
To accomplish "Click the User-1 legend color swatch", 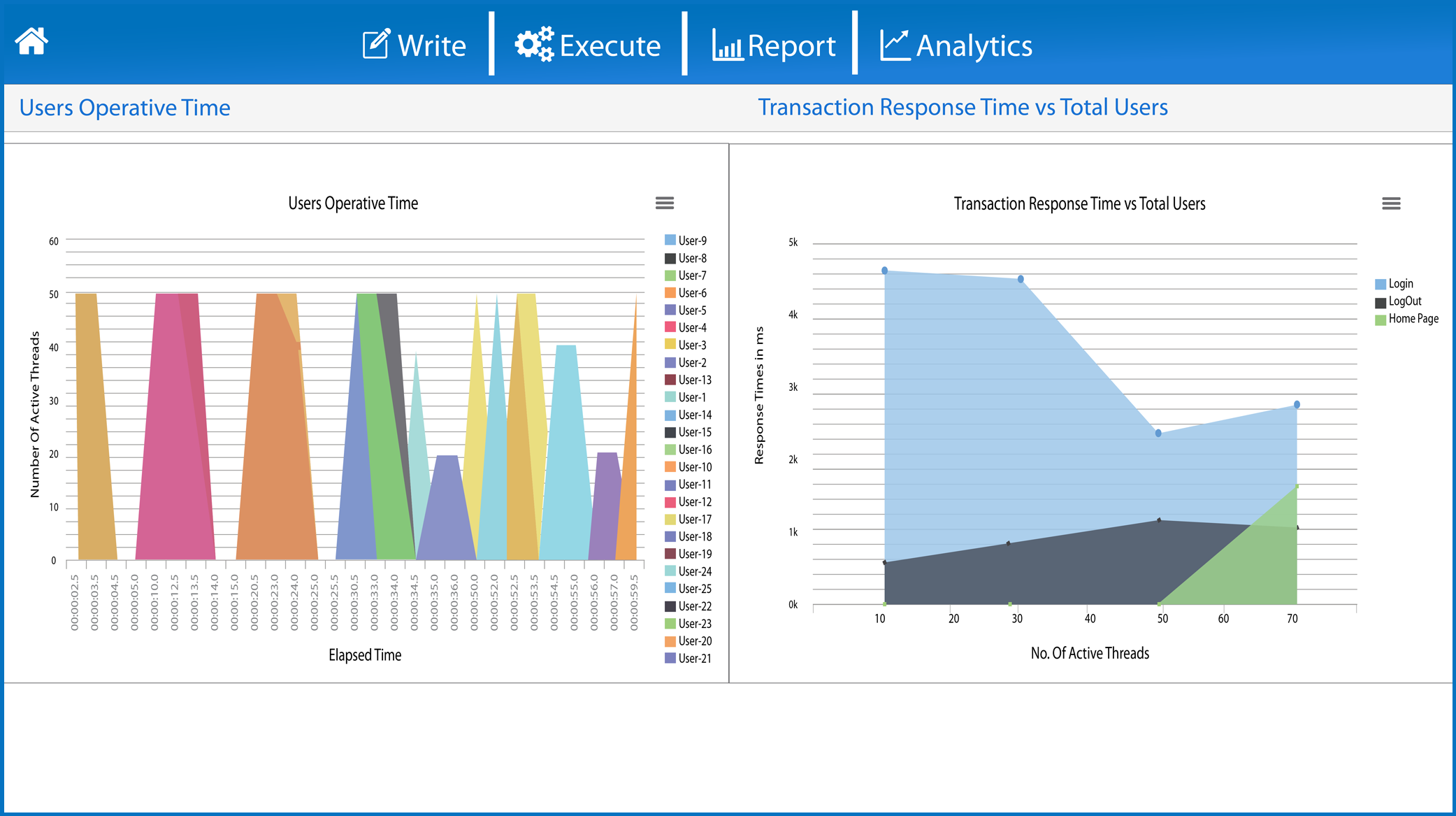I will tap(670, 397).
